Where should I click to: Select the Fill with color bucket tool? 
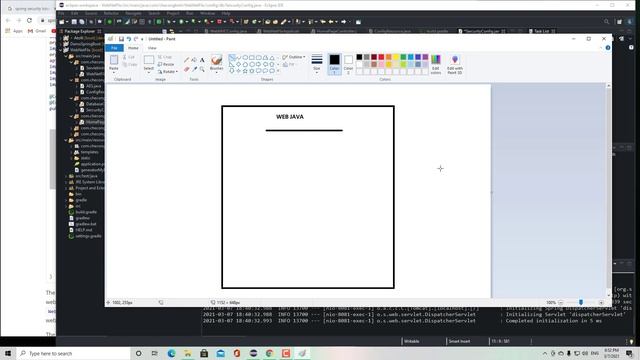[194, 60]
